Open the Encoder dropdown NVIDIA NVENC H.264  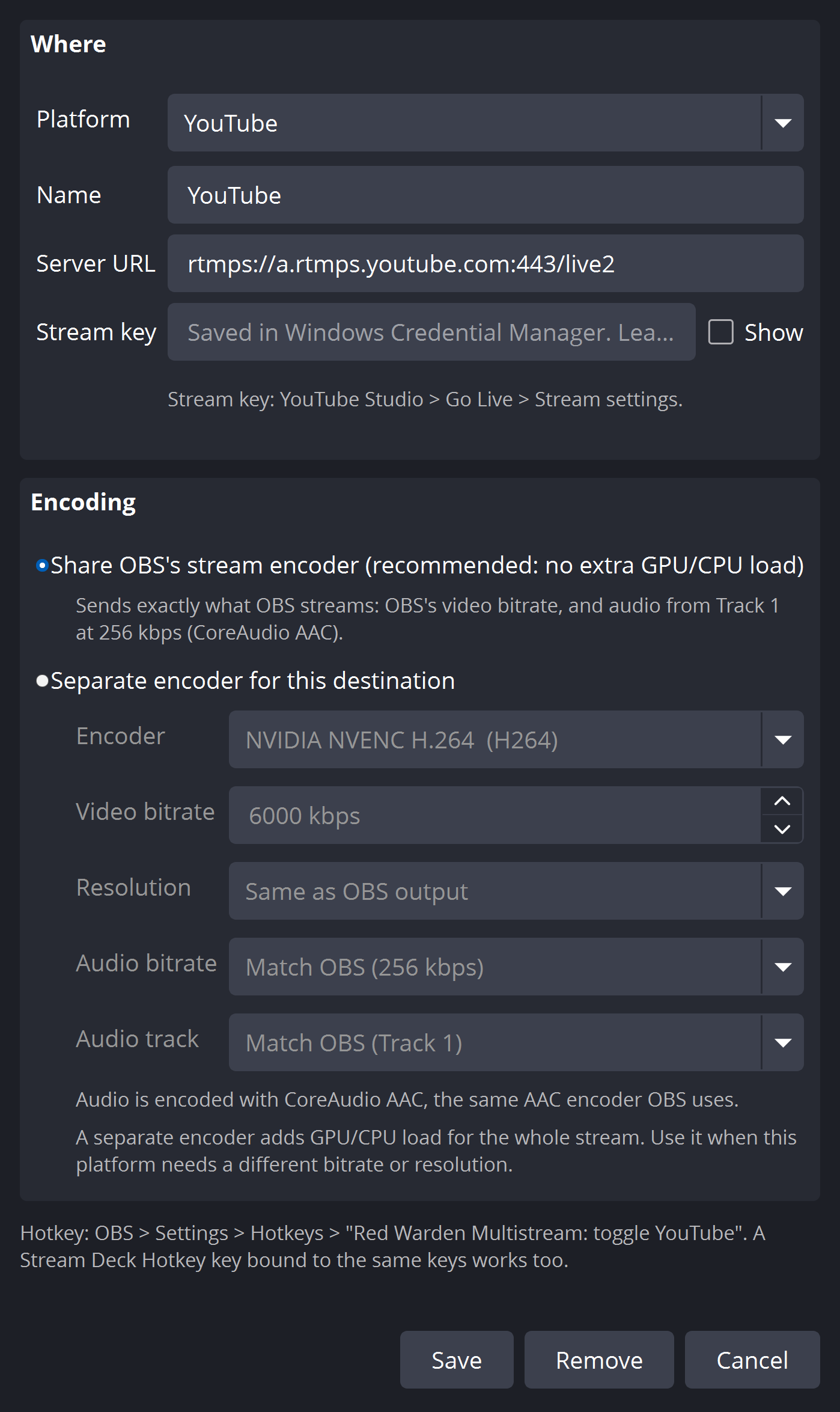[516, 739]
